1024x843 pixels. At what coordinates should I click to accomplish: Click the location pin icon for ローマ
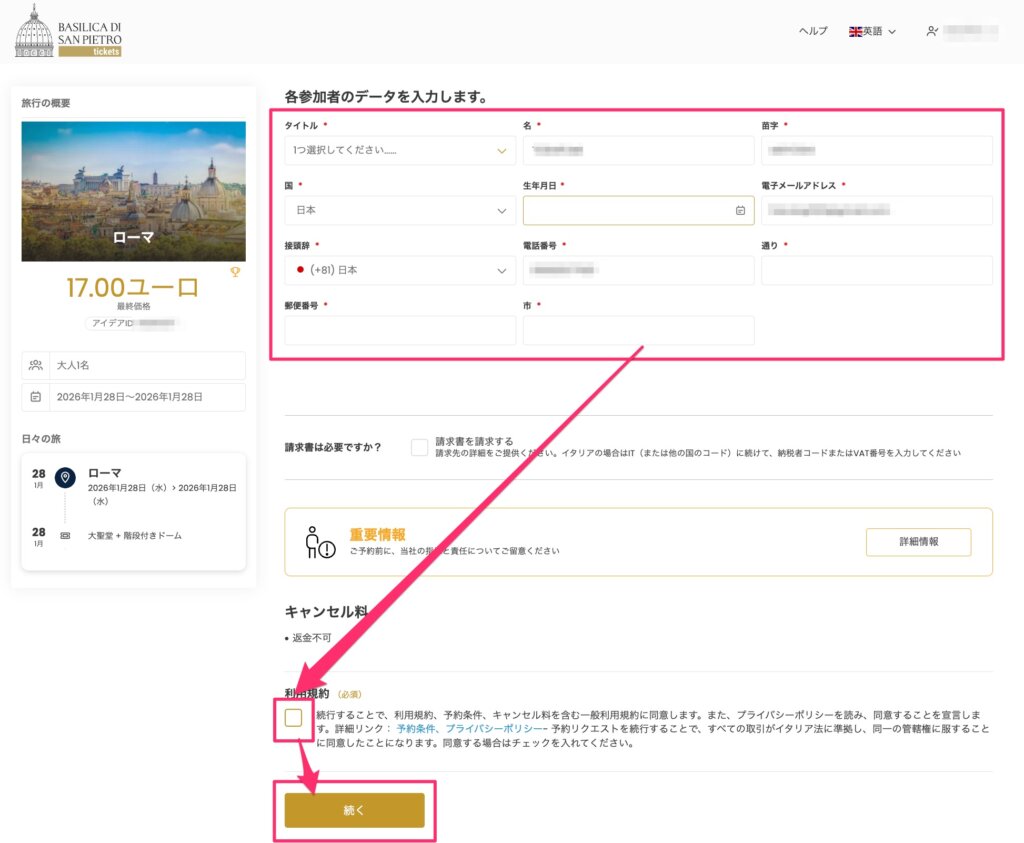(65, 478)
